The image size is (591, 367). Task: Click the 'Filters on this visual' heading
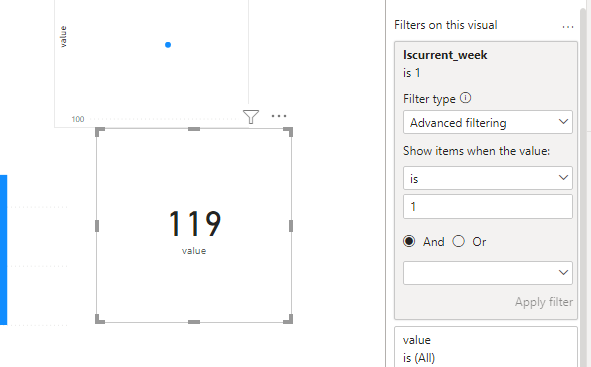point(446,25)
